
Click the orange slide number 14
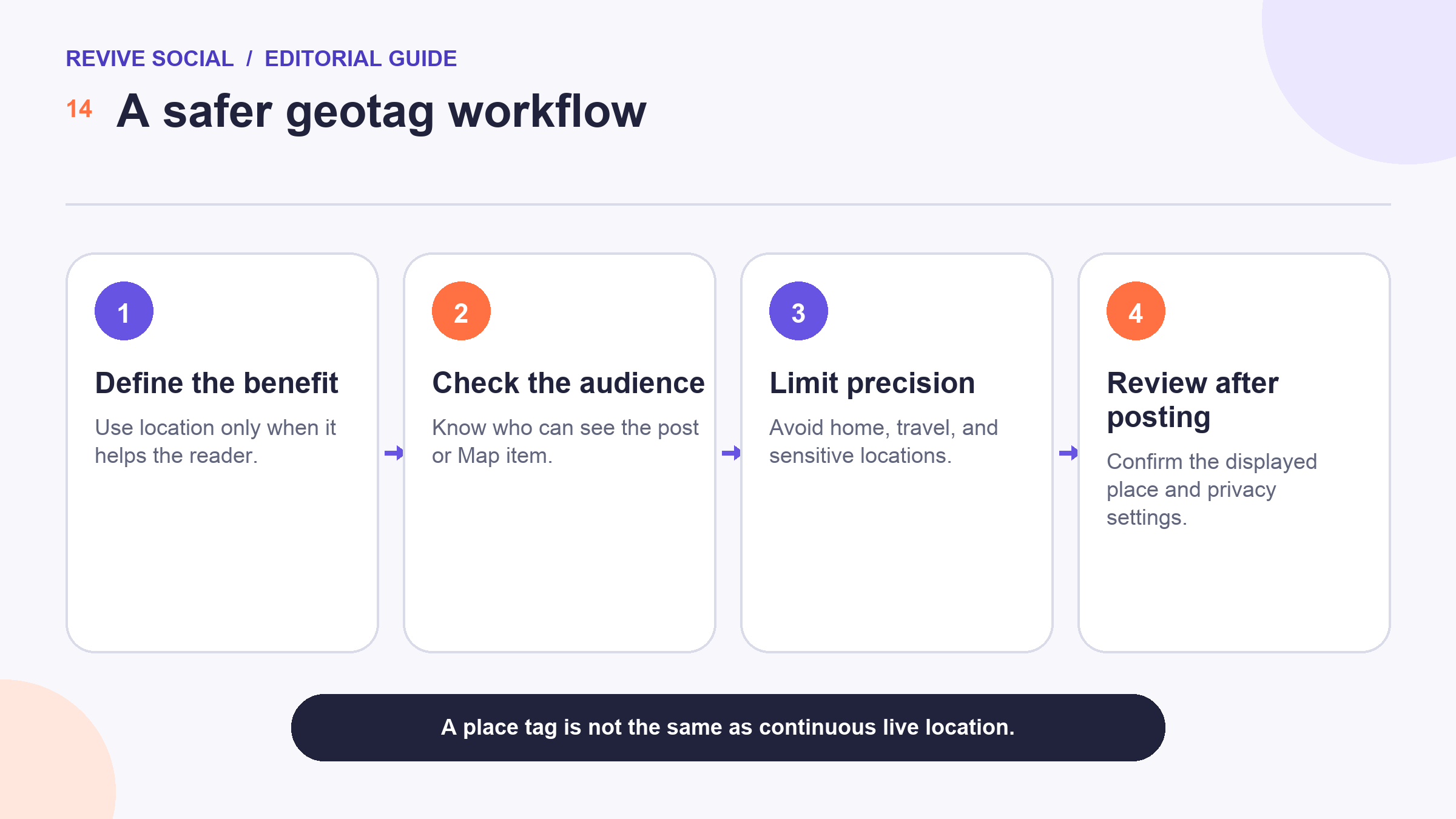pos(79,109)
